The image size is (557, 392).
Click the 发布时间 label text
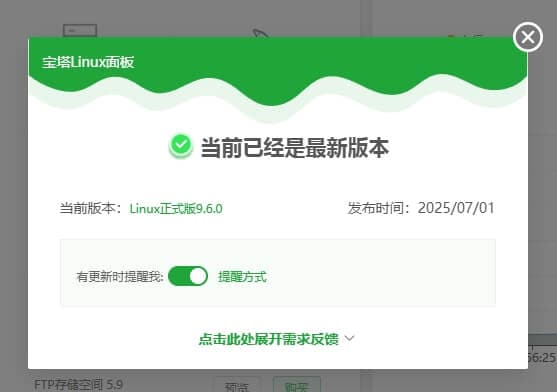click(x=379, y=208)
